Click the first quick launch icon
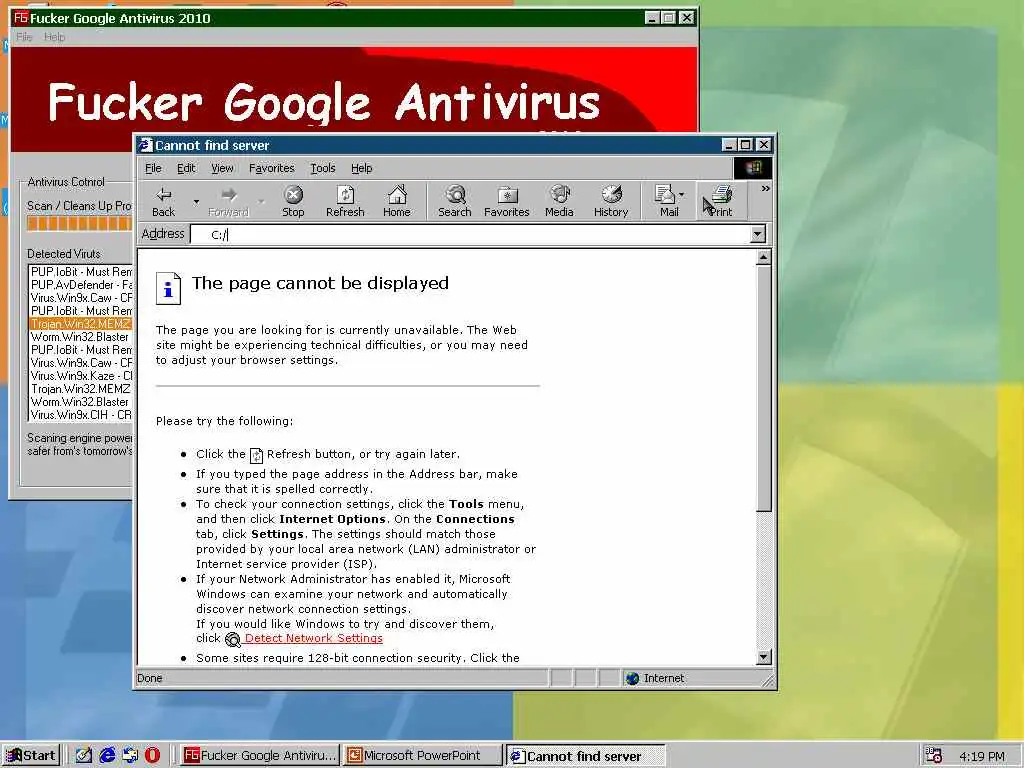This screenshot has height=768, width=1024. (x=84, y=756)
